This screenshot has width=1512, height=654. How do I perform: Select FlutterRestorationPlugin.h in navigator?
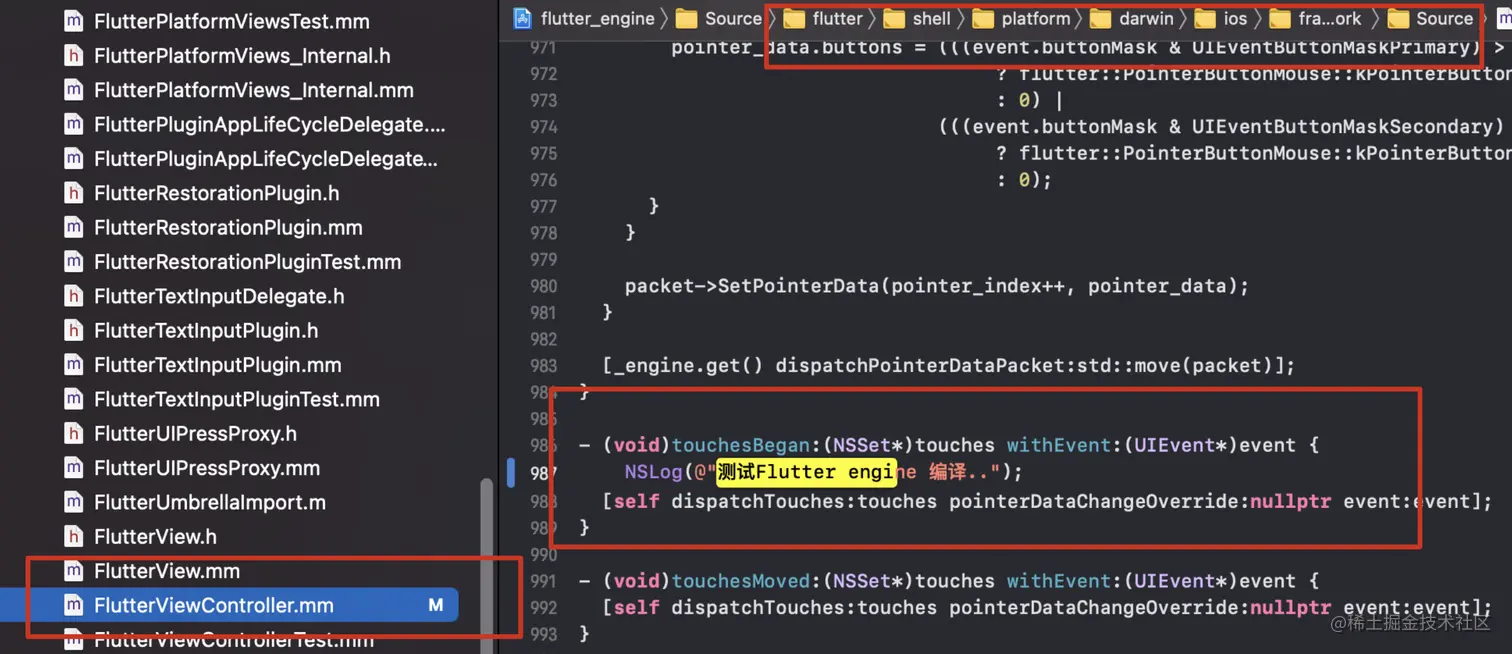(216, 193)
